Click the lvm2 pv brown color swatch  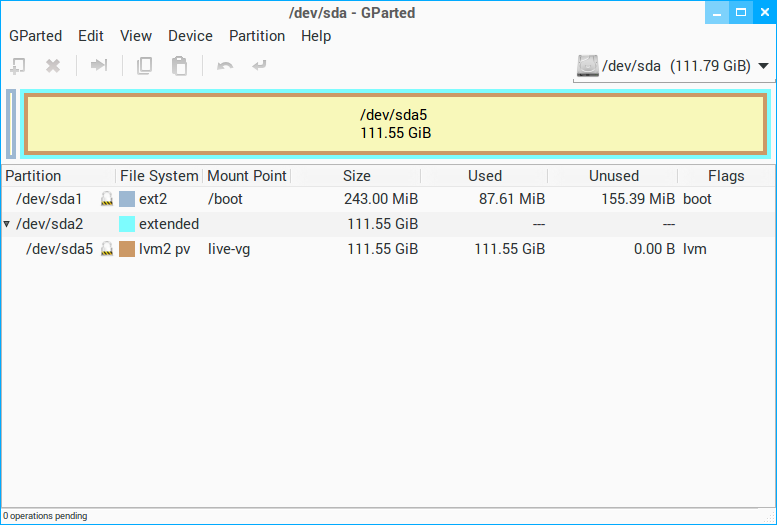click(127, 249)
